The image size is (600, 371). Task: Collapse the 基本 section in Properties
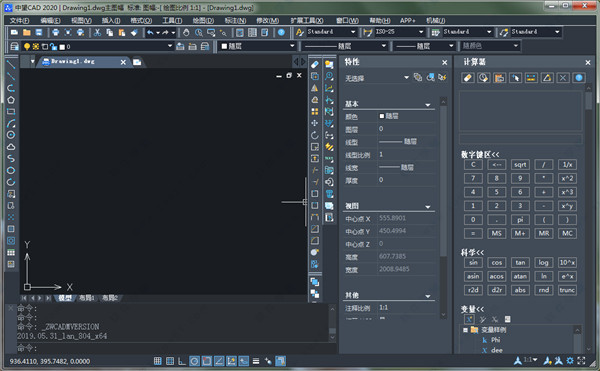tap(427, 104)
